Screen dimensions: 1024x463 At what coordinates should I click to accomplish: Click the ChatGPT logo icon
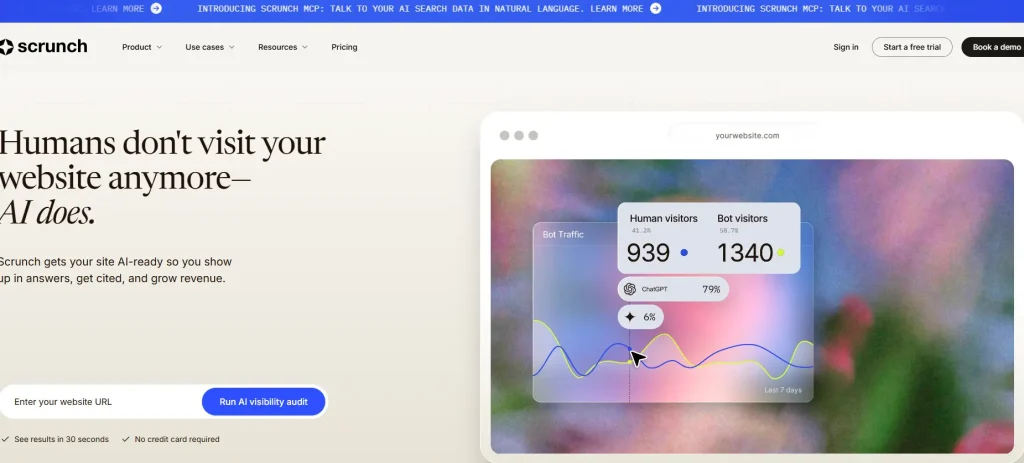630,289
